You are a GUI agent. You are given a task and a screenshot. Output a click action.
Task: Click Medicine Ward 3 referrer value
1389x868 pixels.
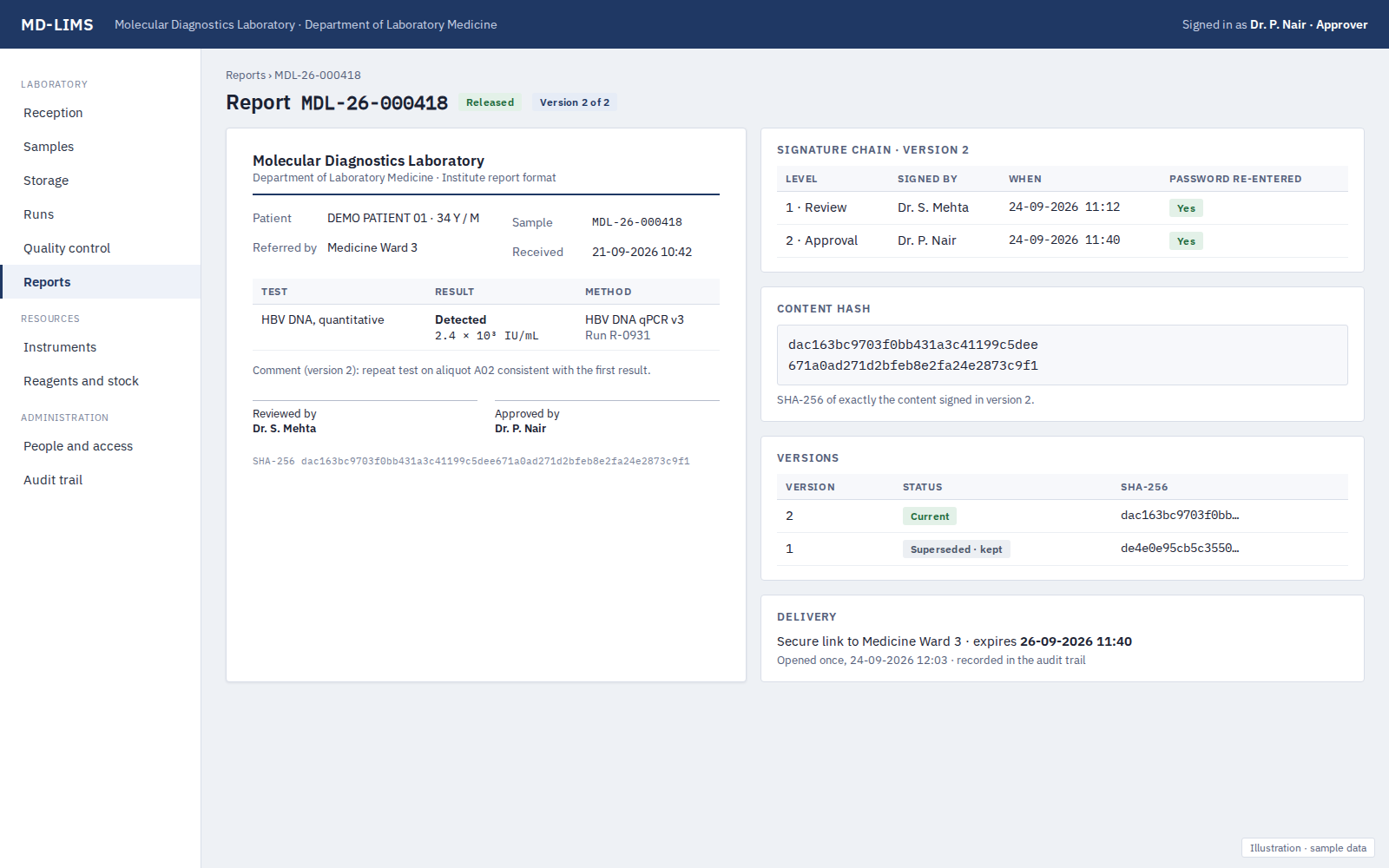pyautogui.click(x=372, y=247)
